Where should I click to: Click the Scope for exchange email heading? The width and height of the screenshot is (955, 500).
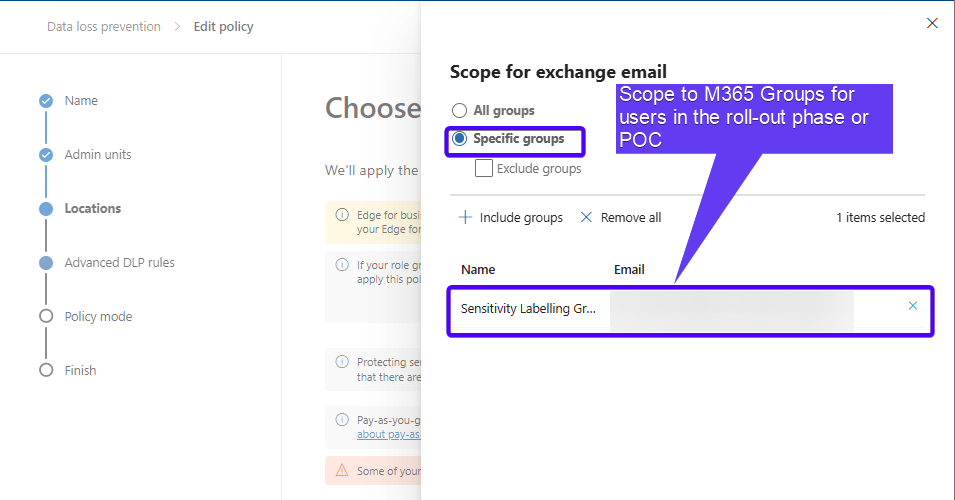[x=559, y=72]
